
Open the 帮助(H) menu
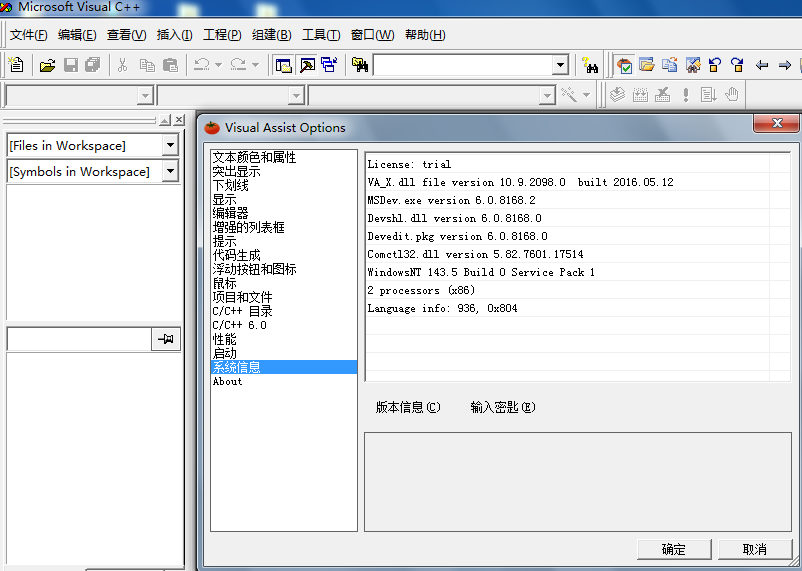click(x=425, y=35)
